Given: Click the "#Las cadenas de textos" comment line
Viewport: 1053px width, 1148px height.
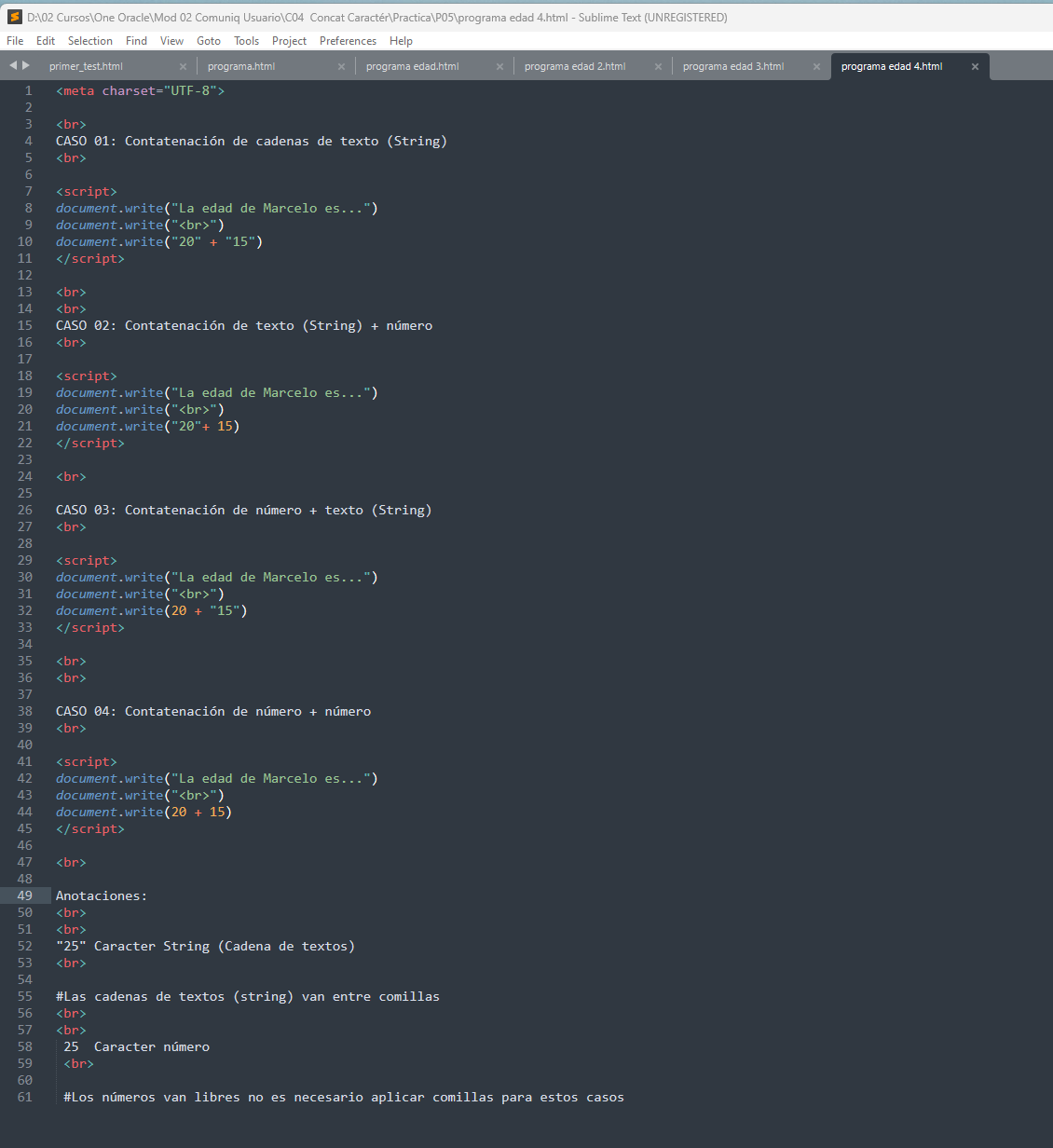Looking at the screenshot, I should point(248,997).
